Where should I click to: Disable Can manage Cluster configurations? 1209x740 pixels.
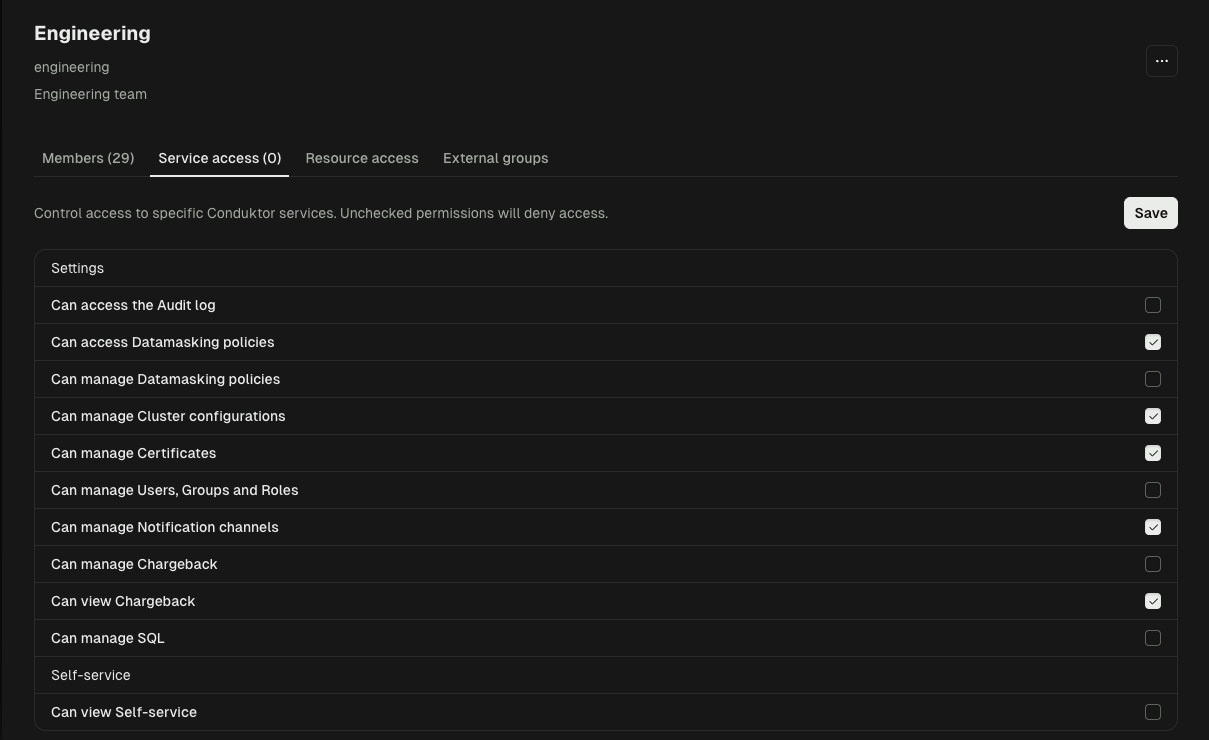1153,416
